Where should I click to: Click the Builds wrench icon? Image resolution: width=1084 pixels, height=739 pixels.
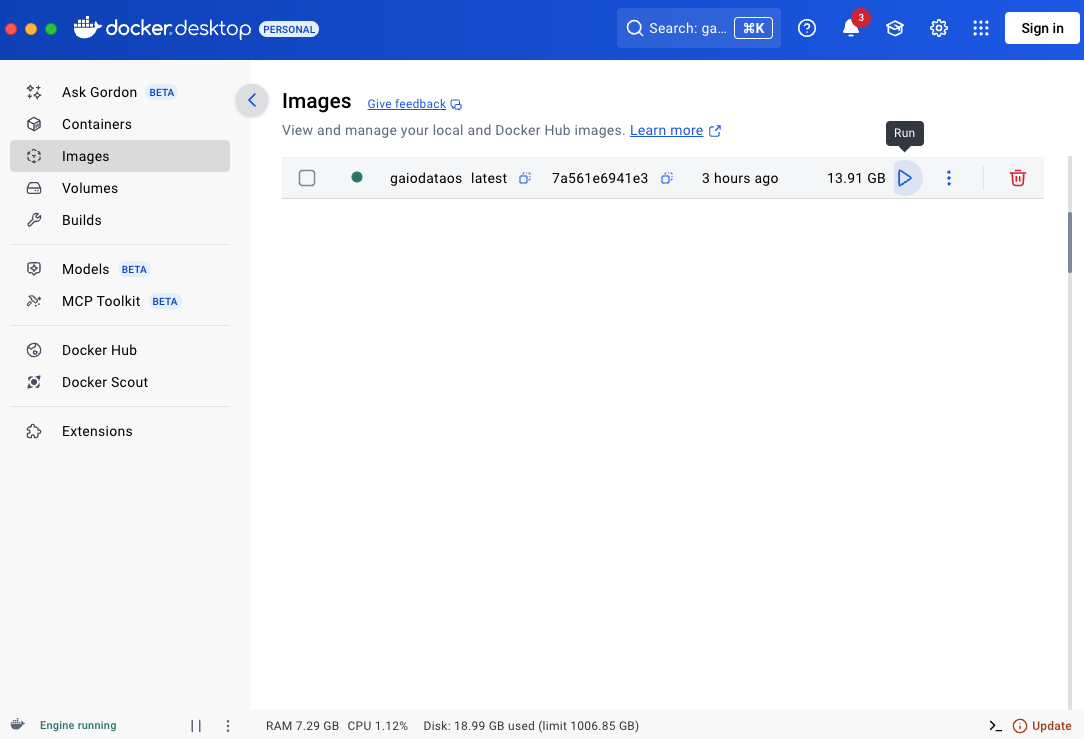(34, 220)
